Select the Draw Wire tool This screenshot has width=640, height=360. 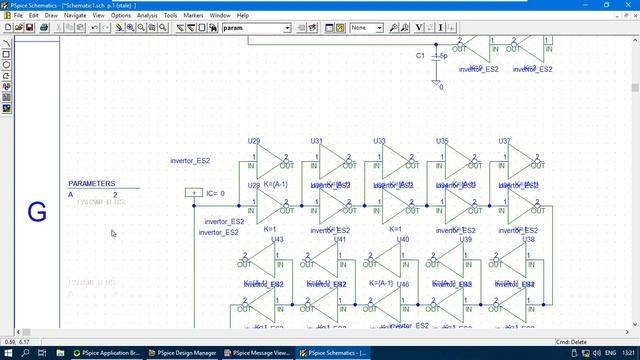[180, 28]
